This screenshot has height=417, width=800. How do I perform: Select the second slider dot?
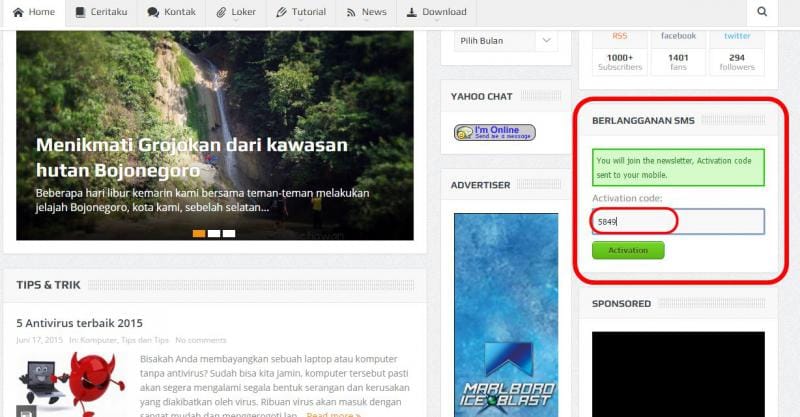point(214,233)
